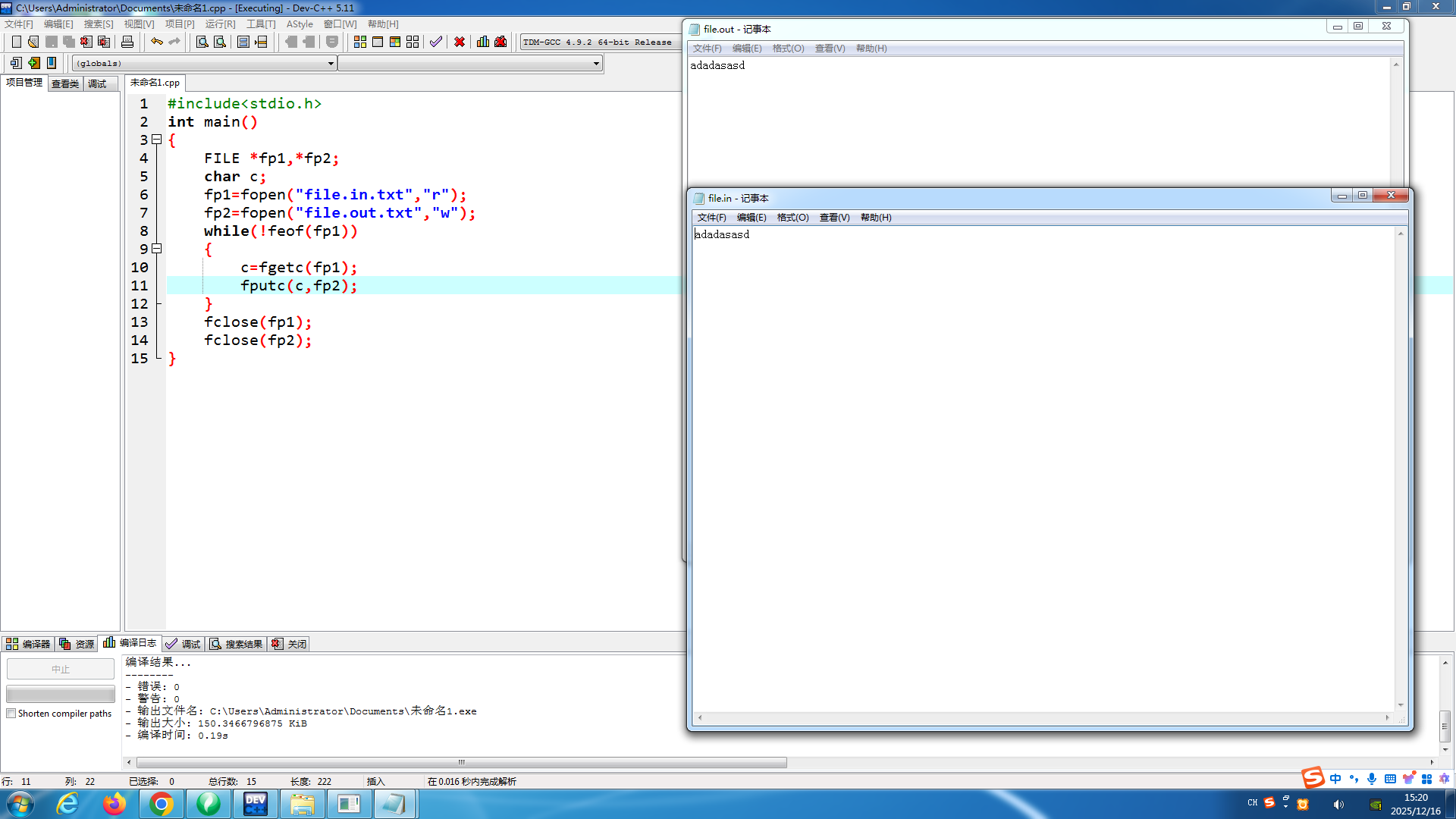The width and height of the screenshot is (1456, 819).
Task: Click the red X stop execution icon
Action: pyautogui.click(x=460, y=42)
